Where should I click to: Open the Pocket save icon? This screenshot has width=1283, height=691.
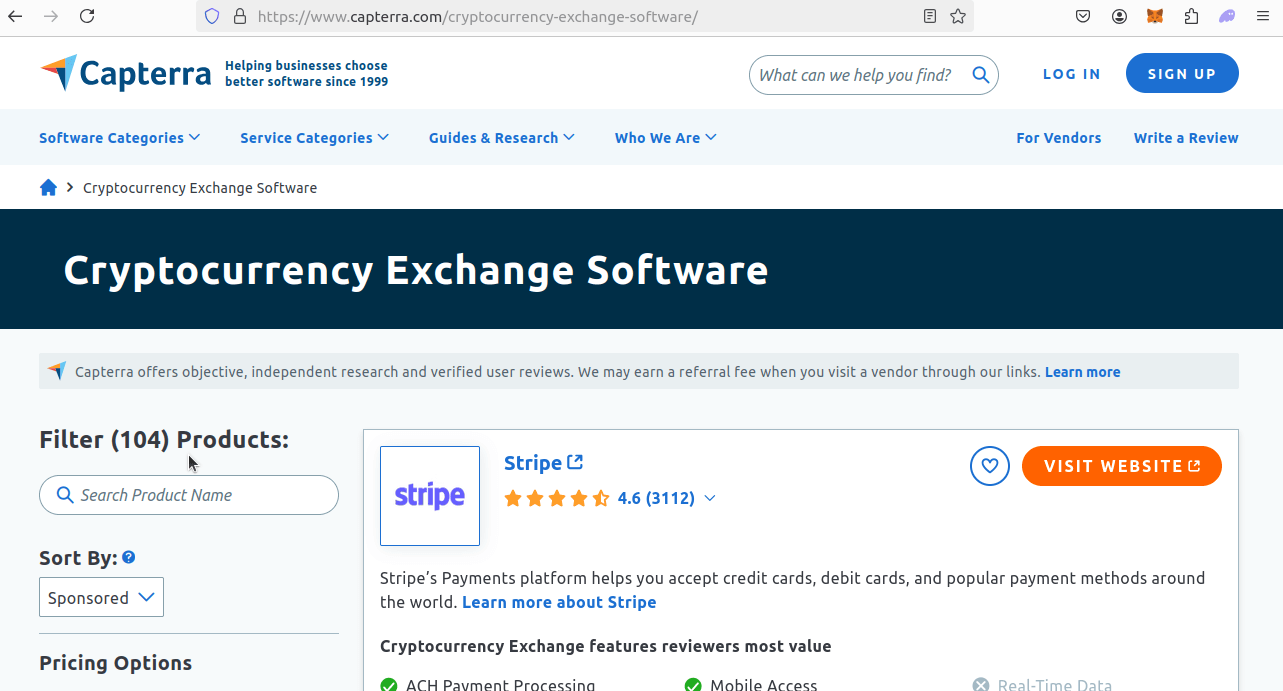click(1083, 16)
